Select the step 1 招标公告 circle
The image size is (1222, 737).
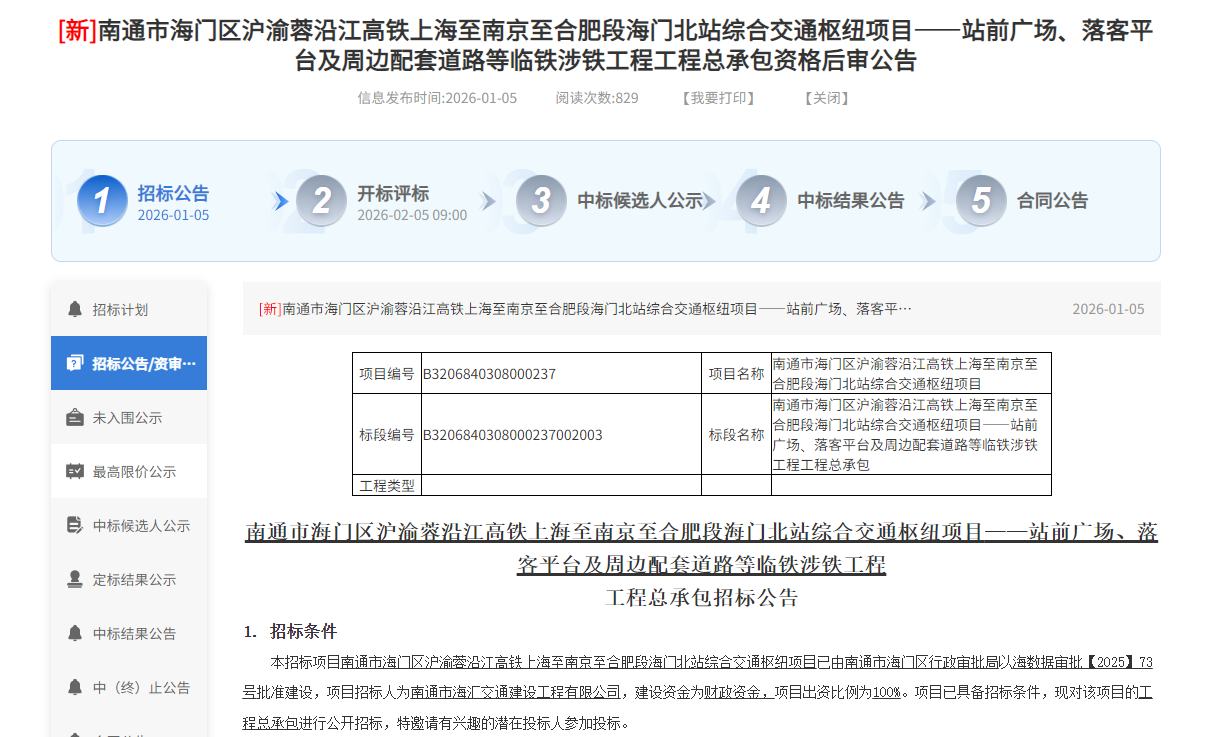pos(102,200)
